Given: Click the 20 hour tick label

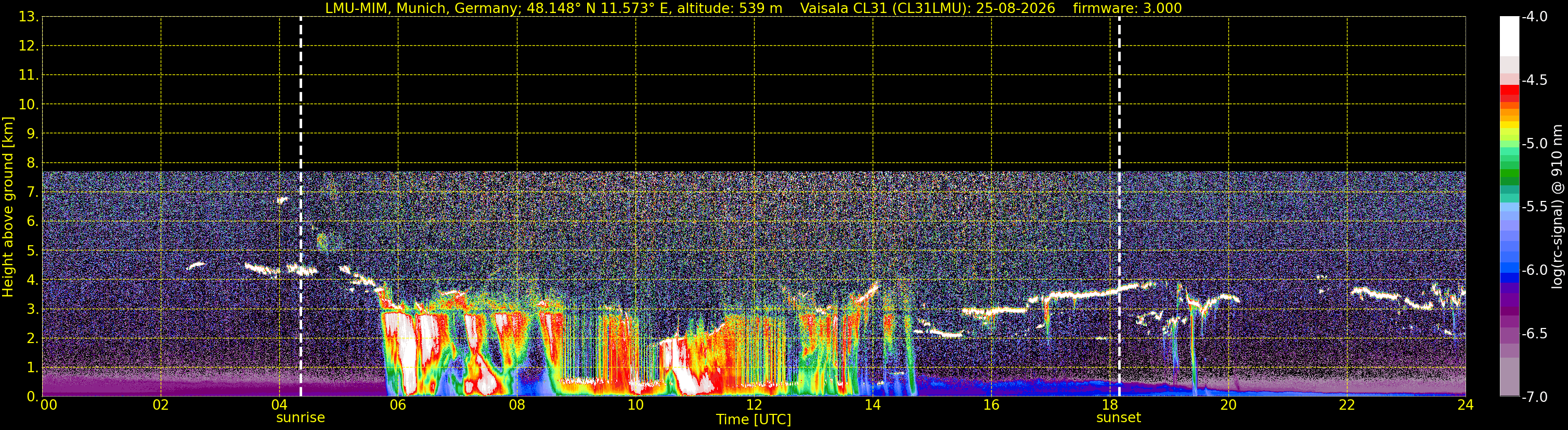Looking at the screenshot, I should (1228, 405).
